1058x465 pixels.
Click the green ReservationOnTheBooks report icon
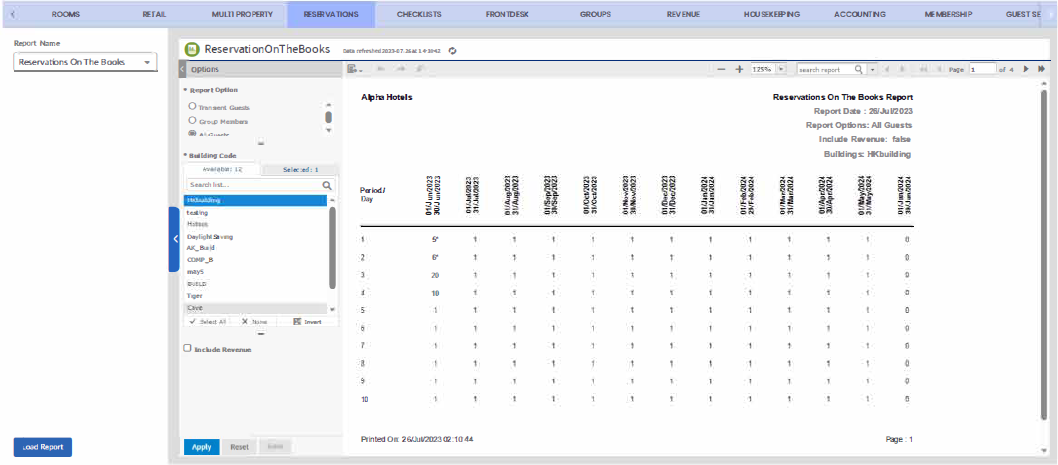coord(192,49)
